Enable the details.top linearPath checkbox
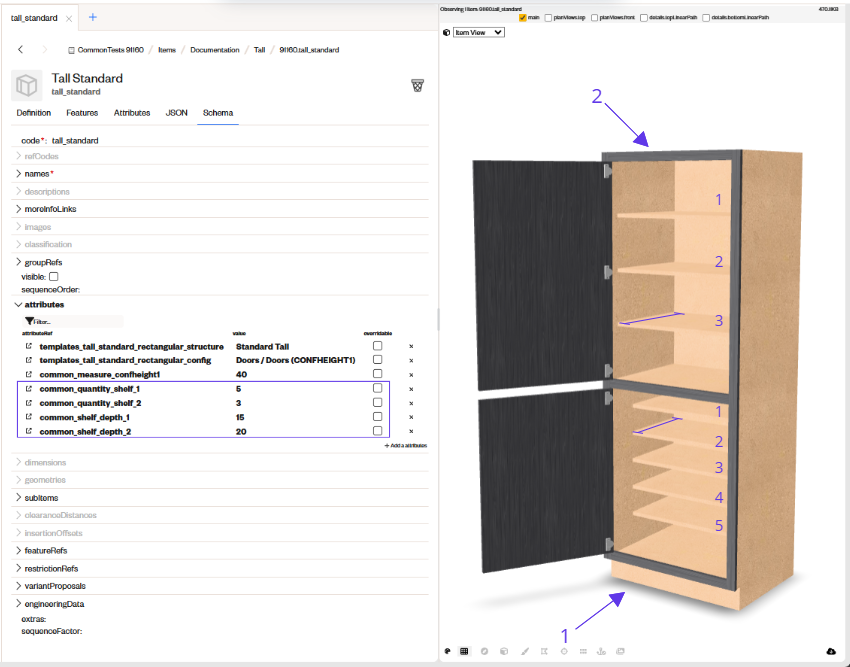 643,18
